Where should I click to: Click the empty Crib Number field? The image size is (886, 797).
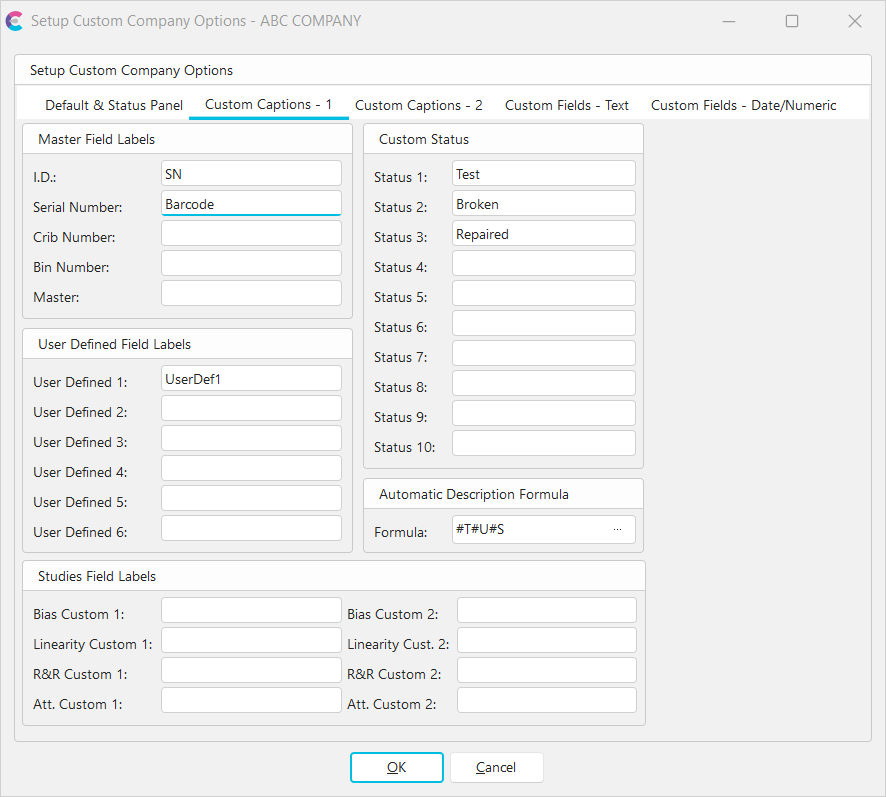click(x=251, y=234)
